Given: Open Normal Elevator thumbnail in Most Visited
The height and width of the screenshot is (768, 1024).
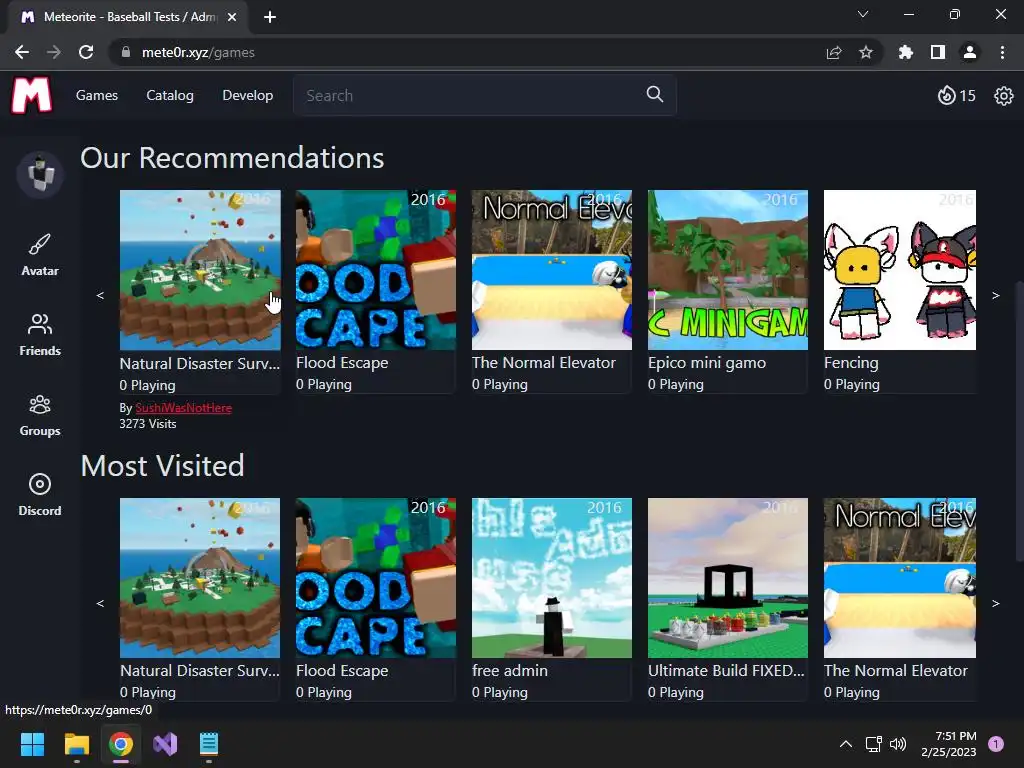Looking at the screenshot, I should tap(899, 578).
